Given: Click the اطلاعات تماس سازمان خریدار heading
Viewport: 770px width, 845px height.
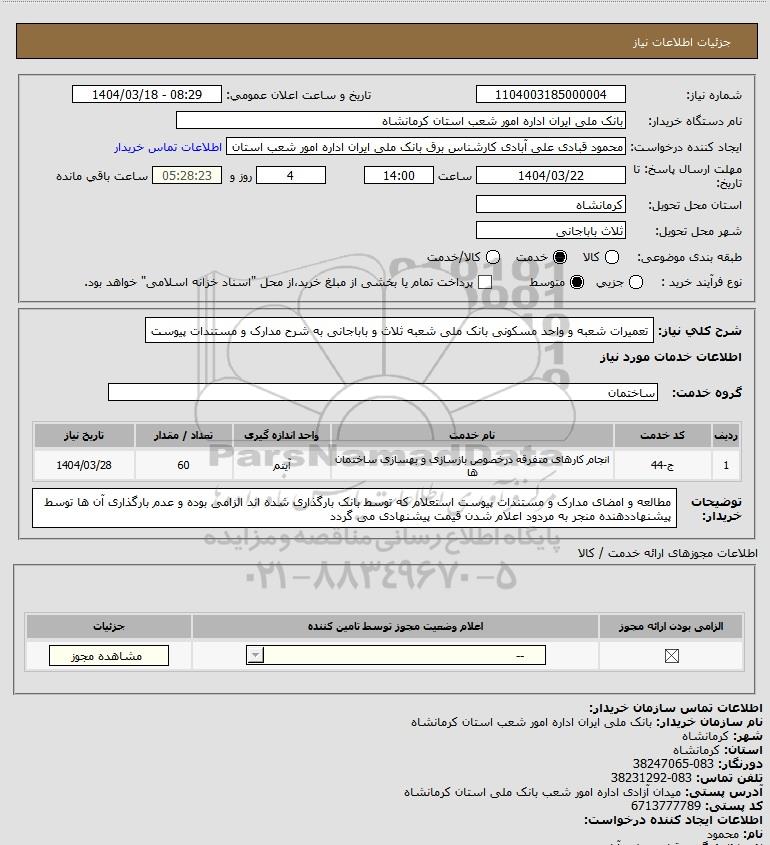Looking at the screenshot, I should (676, 708).
